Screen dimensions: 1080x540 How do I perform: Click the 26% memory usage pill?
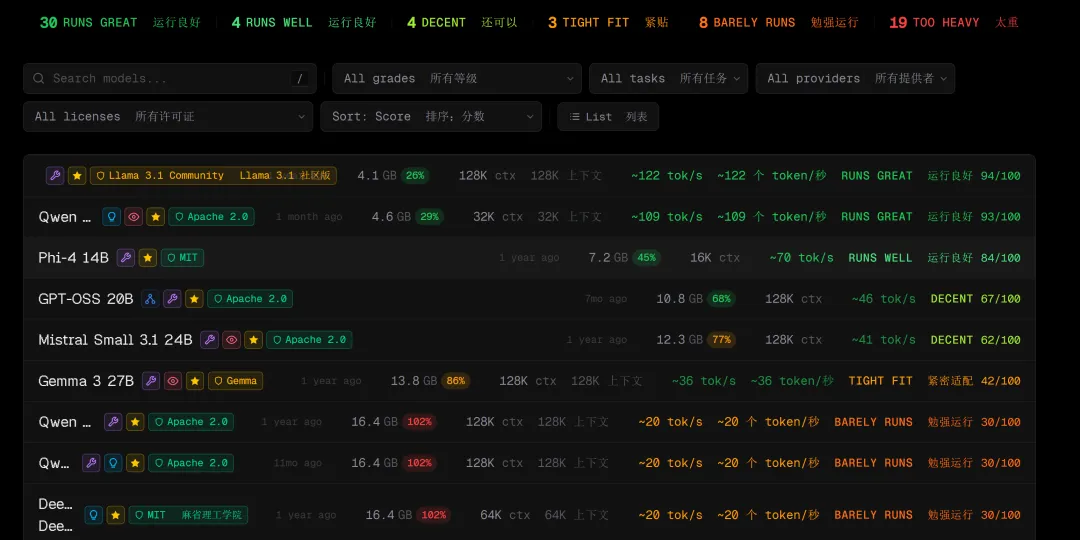point(415,176)
